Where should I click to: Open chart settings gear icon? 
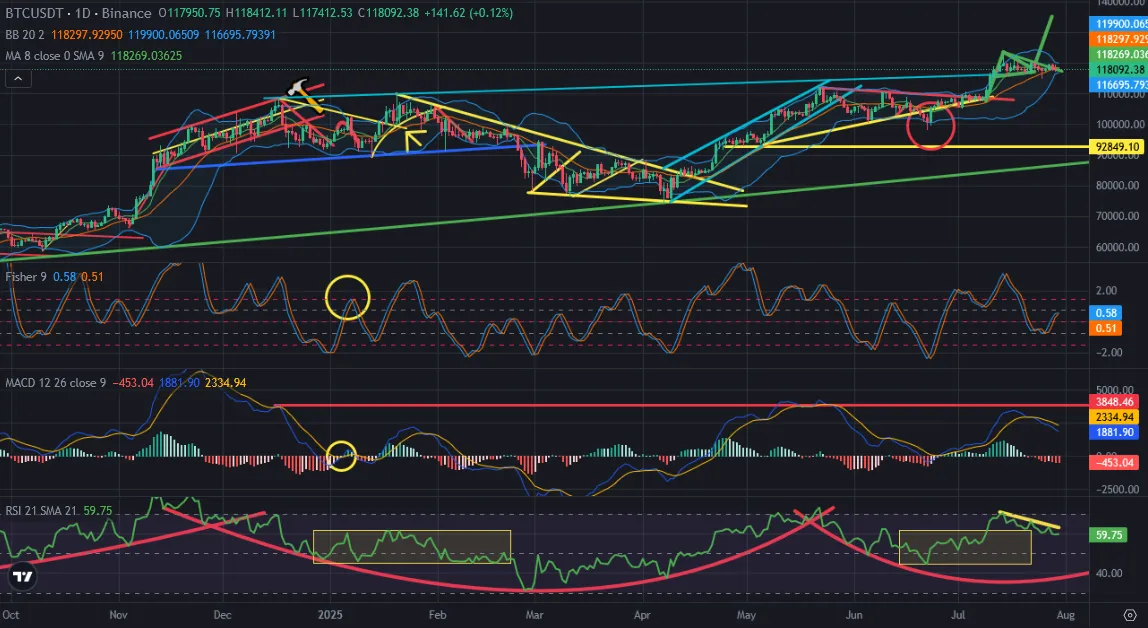(x=1130, y=615)
